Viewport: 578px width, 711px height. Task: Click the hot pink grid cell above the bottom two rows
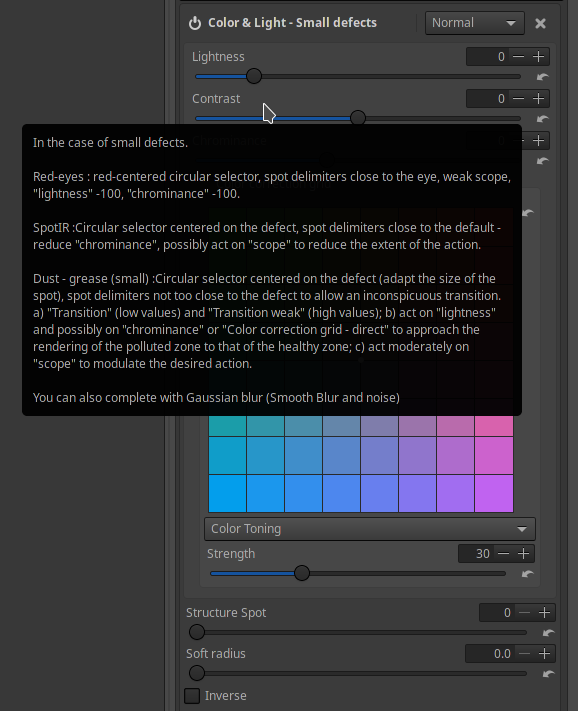(494, 426)
